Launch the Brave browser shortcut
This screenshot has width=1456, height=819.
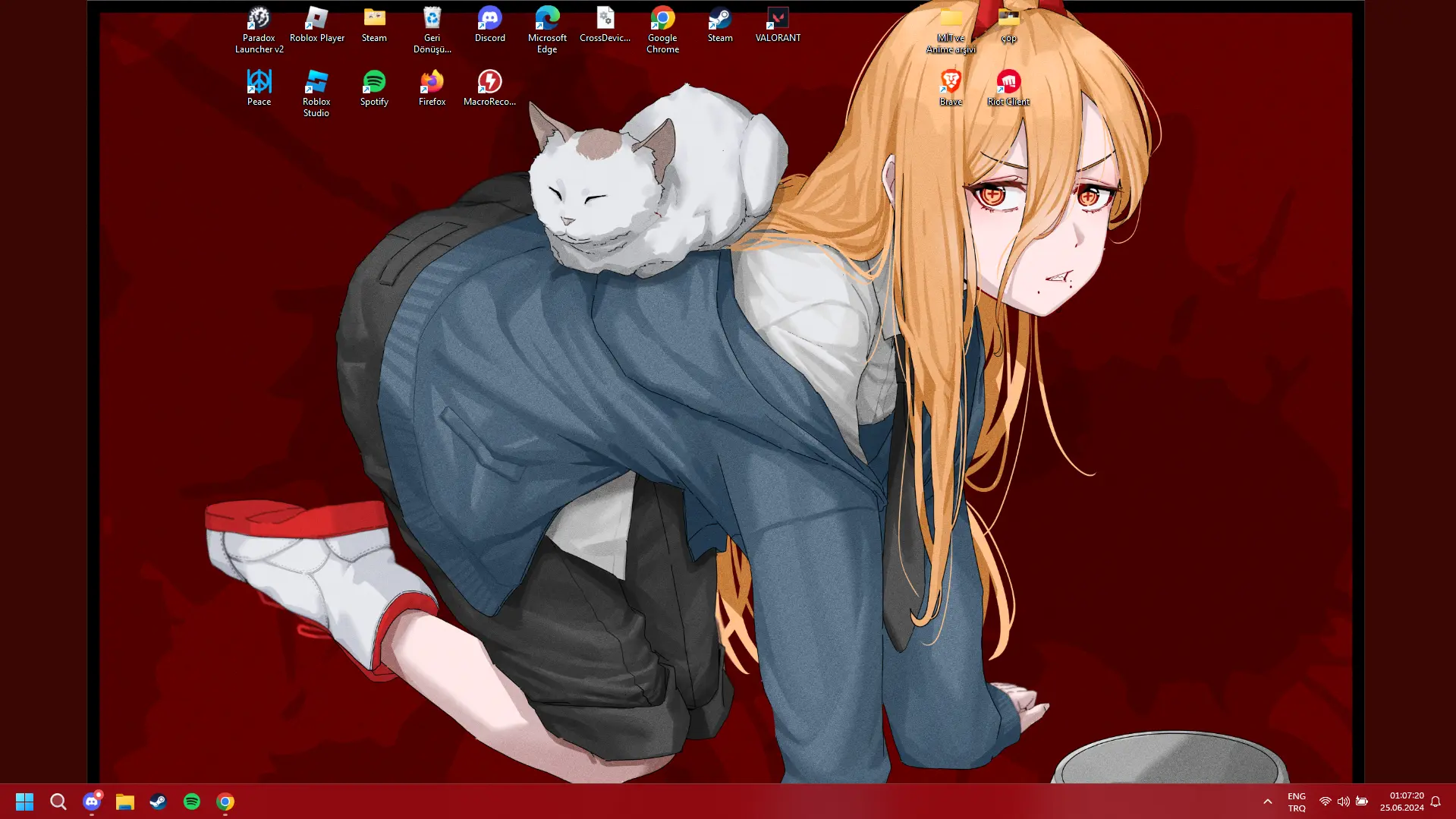point(951,89)
